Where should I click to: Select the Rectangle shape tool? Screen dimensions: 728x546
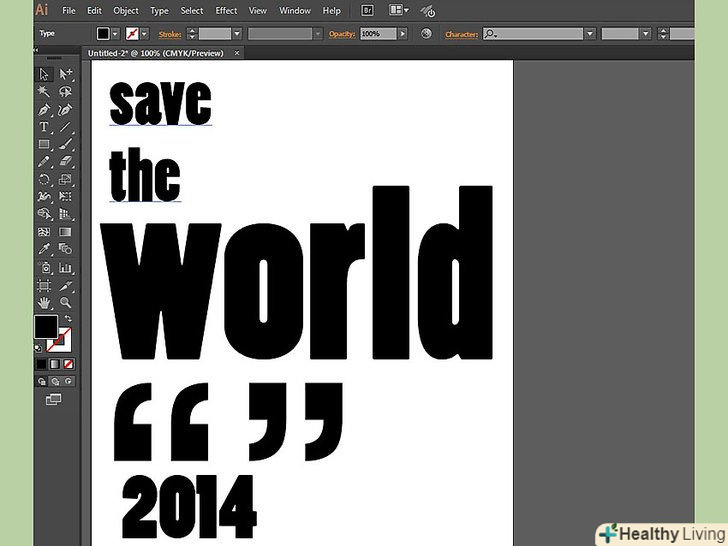(44, 145)
